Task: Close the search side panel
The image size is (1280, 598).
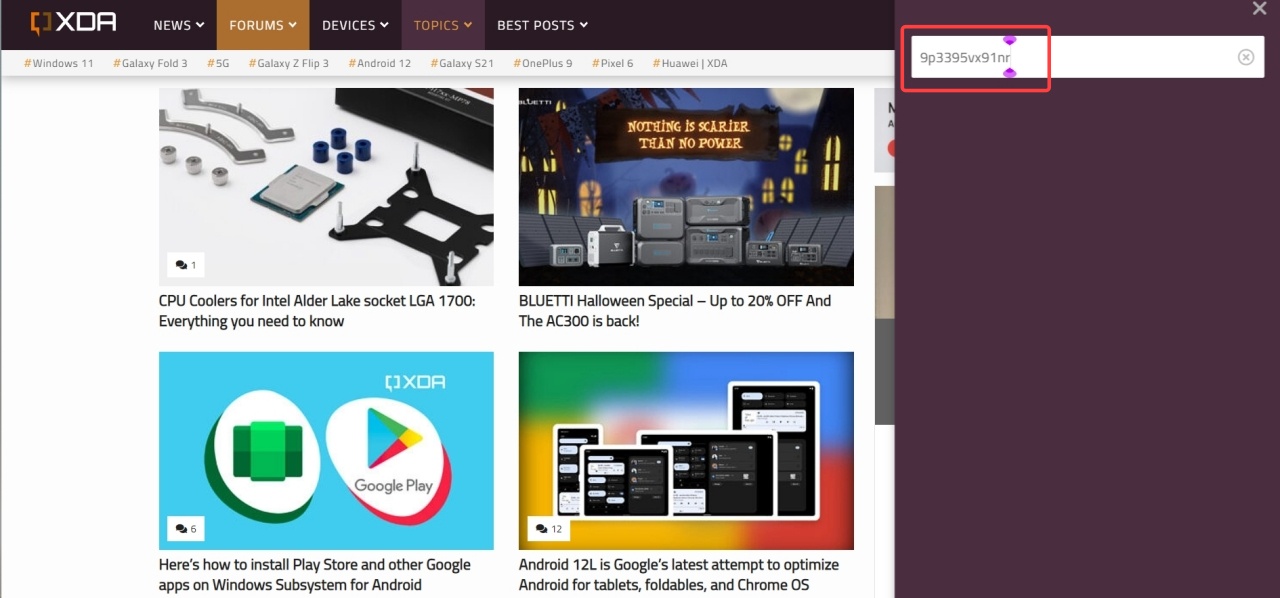Action: 1259,9
